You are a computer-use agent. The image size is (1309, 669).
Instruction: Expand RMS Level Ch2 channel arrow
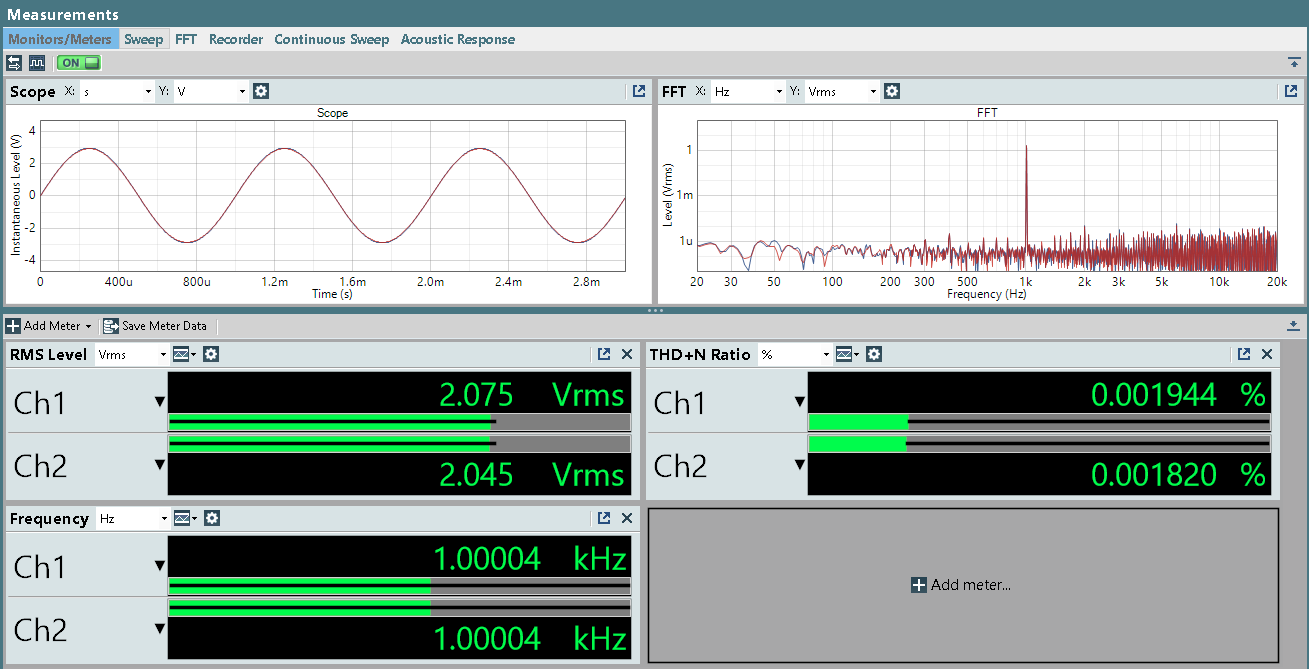(x=159, y=465)
